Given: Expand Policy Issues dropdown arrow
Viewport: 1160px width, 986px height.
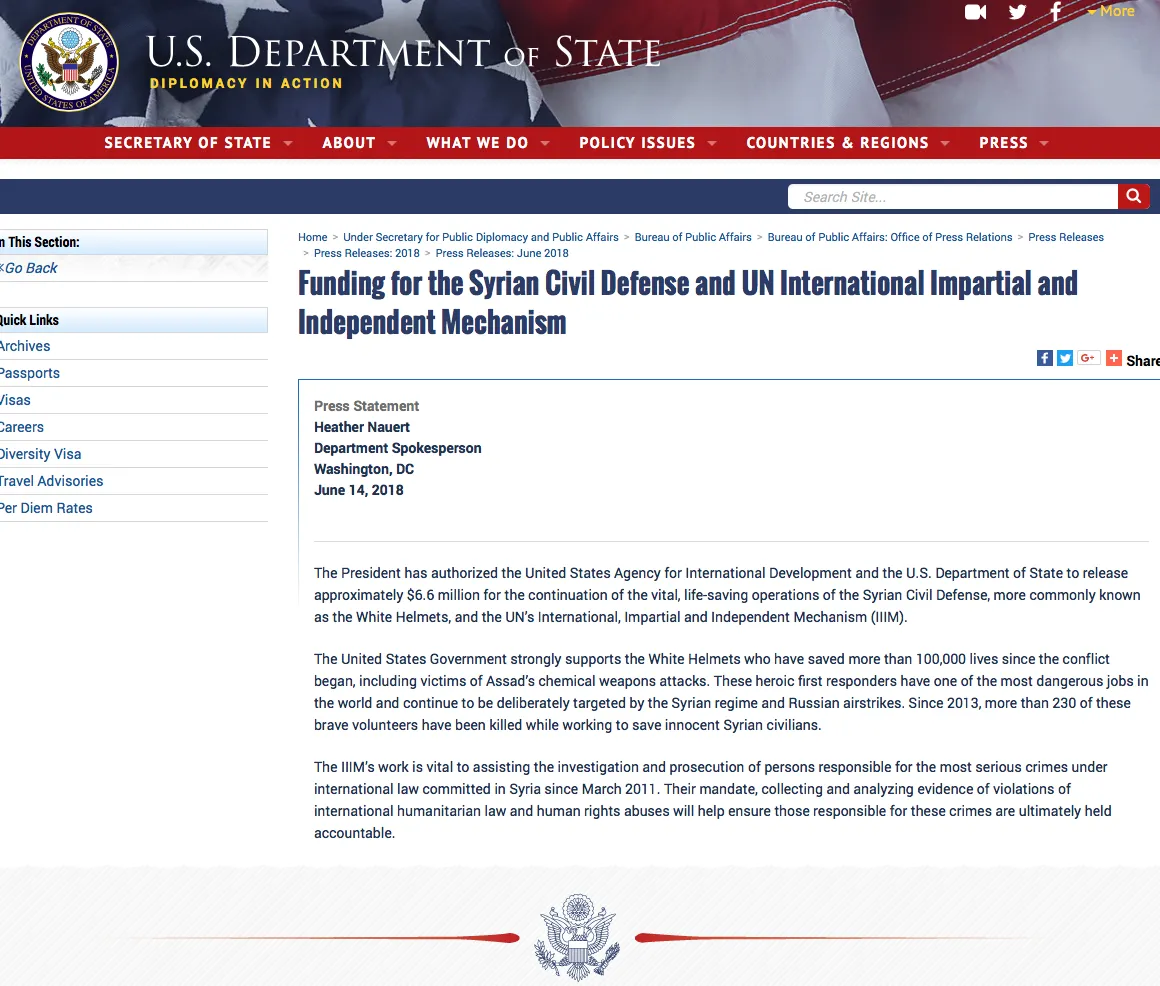Looking at the screenshot, I should pos(712,143).
